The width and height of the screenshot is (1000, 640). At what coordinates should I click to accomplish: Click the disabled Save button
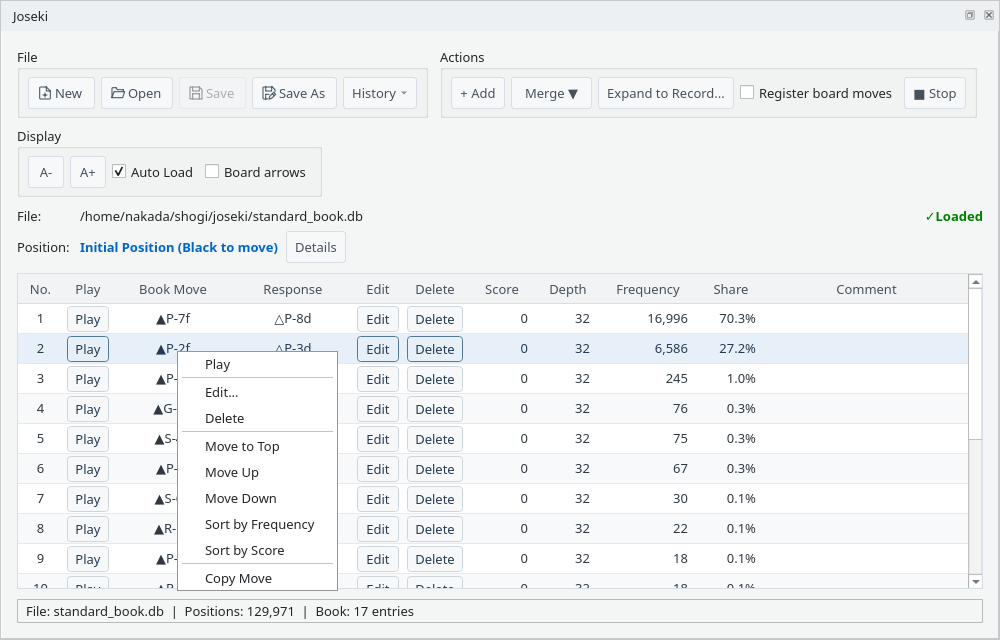(x=212, y=93)
